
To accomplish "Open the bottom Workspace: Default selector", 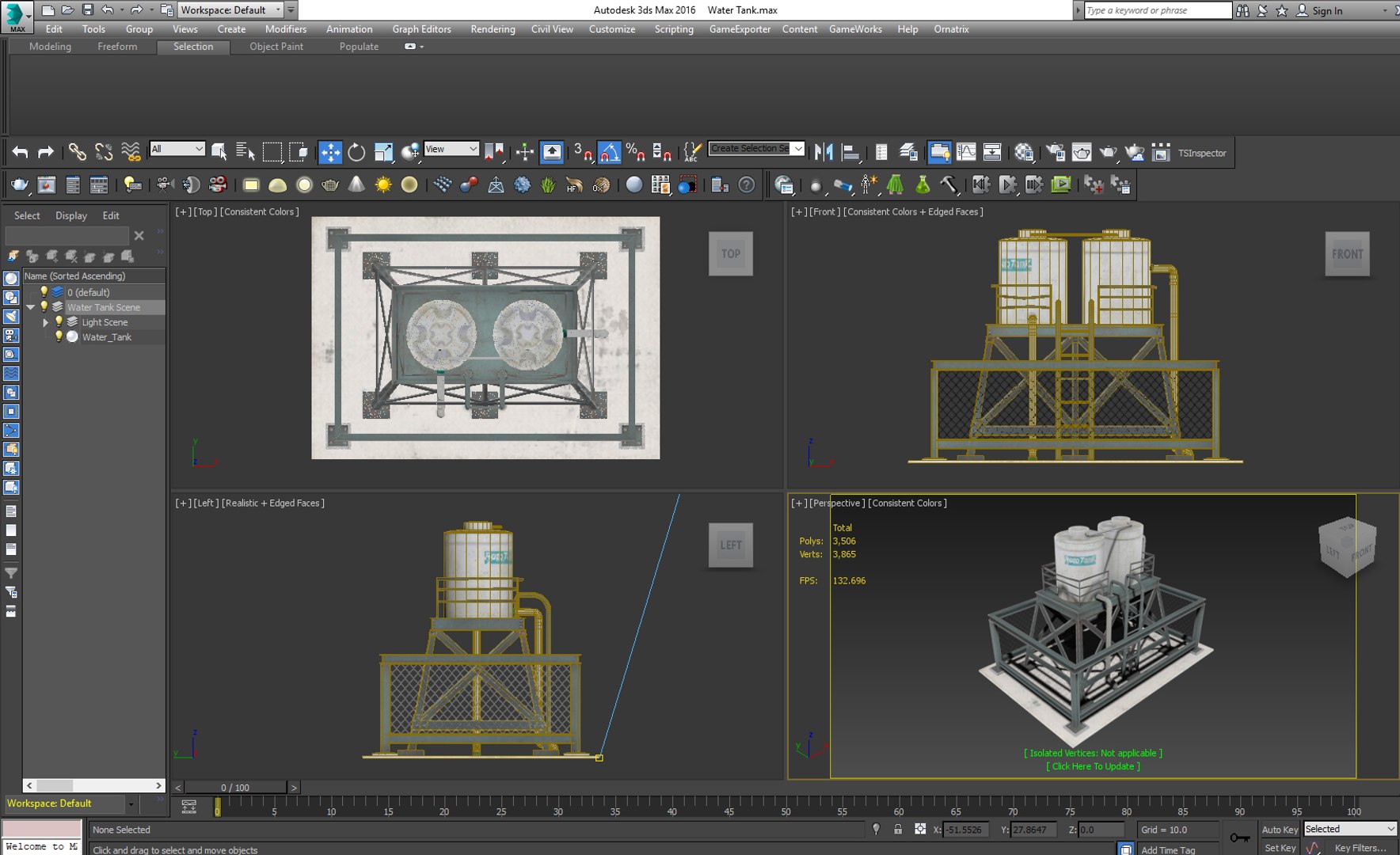I will (x=70, y=804).
